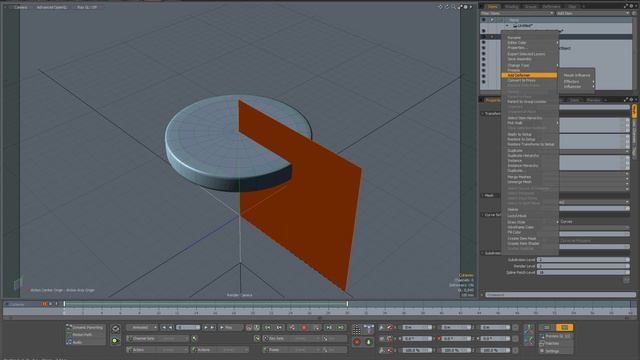
Task: Click the red record keyframe icon
Action: pos(304,327)
